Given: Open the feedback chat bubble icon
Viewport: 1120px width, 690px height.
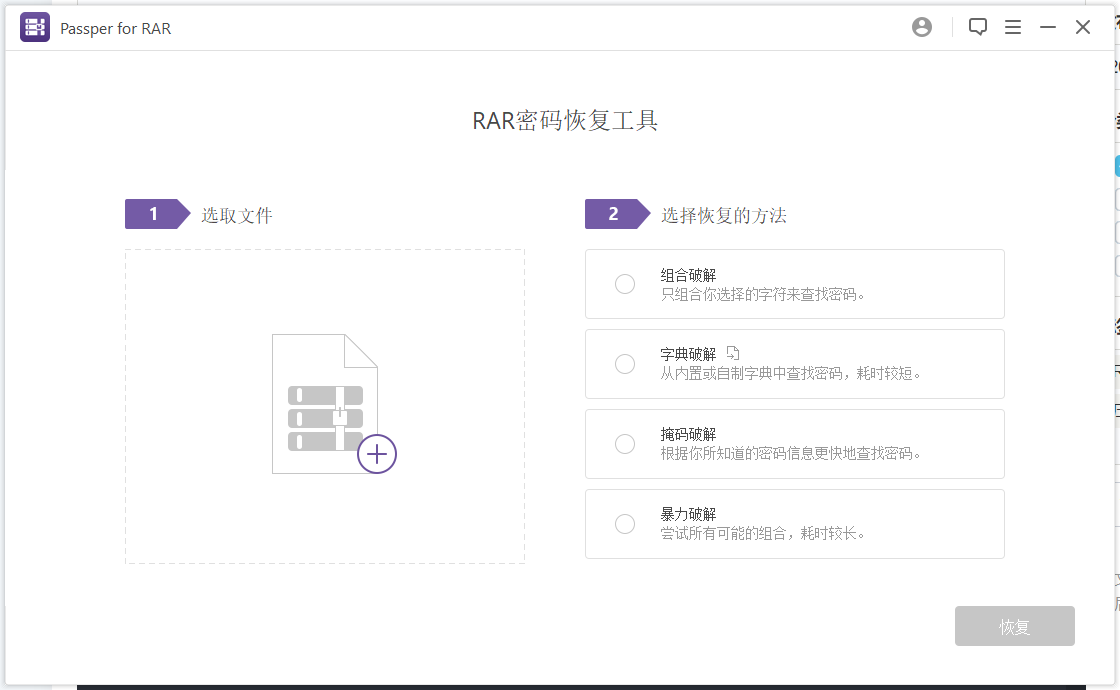Looking at the screenshot, I should (977, 27).
